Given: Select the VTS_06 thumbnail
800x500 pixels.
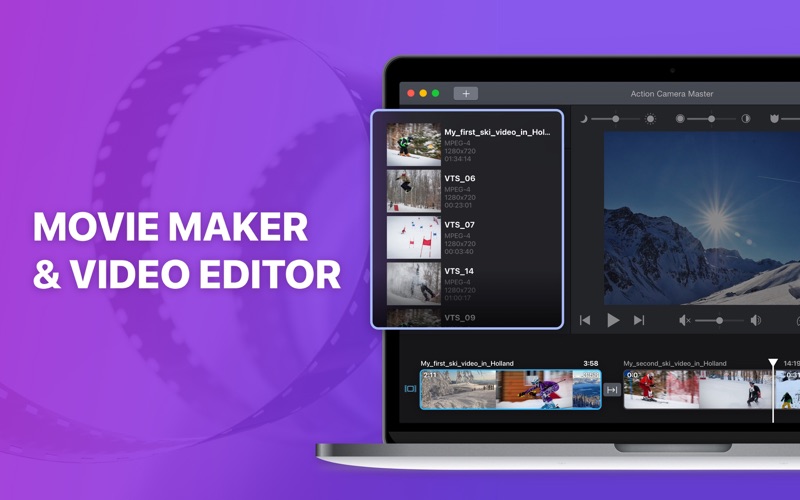Looking at the screenshot, I should [414, 191].
